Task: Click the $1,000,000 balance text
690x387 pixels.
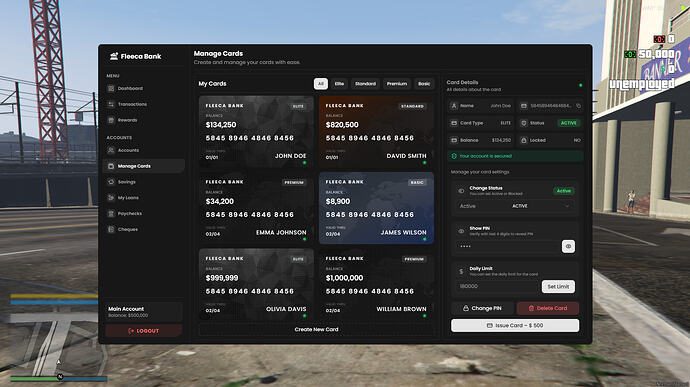Action: (x=345, y=278)
